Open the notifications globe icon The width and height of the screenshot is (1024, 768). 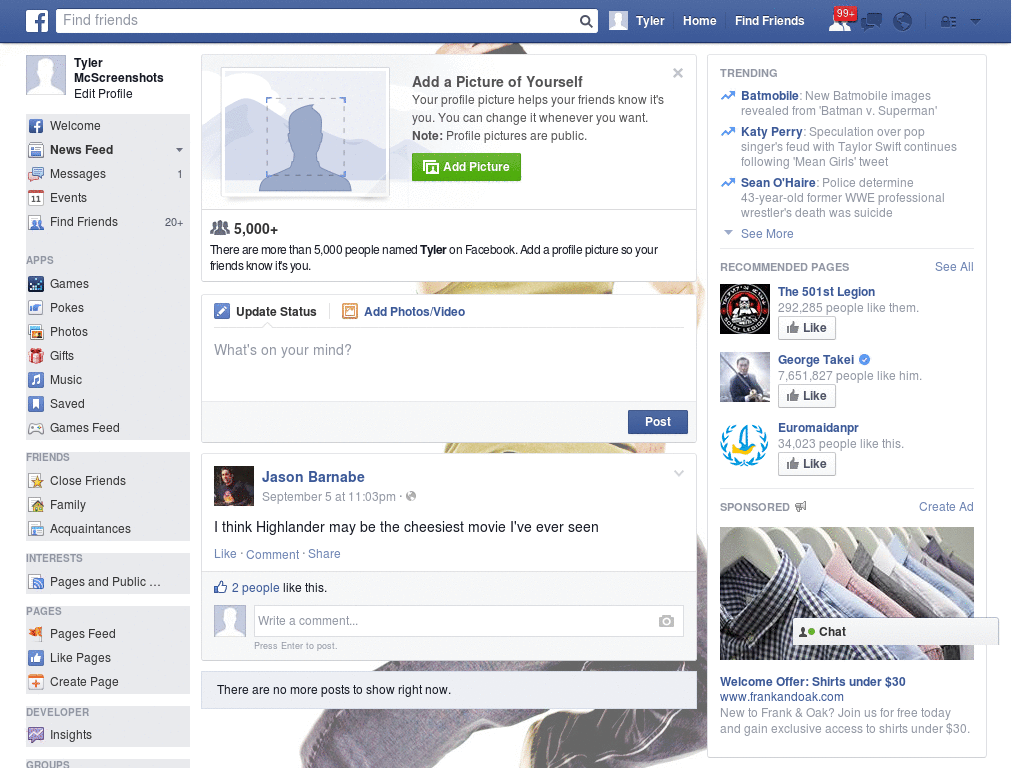coord(903,22)
